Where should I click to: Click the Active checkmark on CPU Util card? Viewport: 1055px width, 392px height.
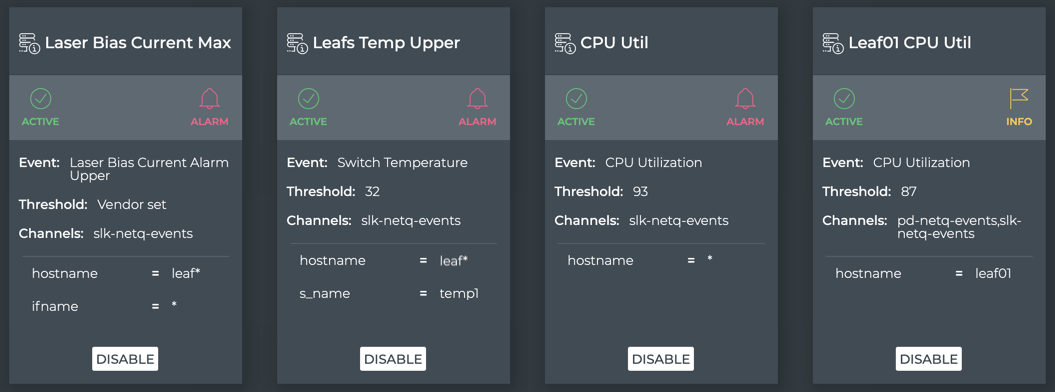tap(576, 99)
